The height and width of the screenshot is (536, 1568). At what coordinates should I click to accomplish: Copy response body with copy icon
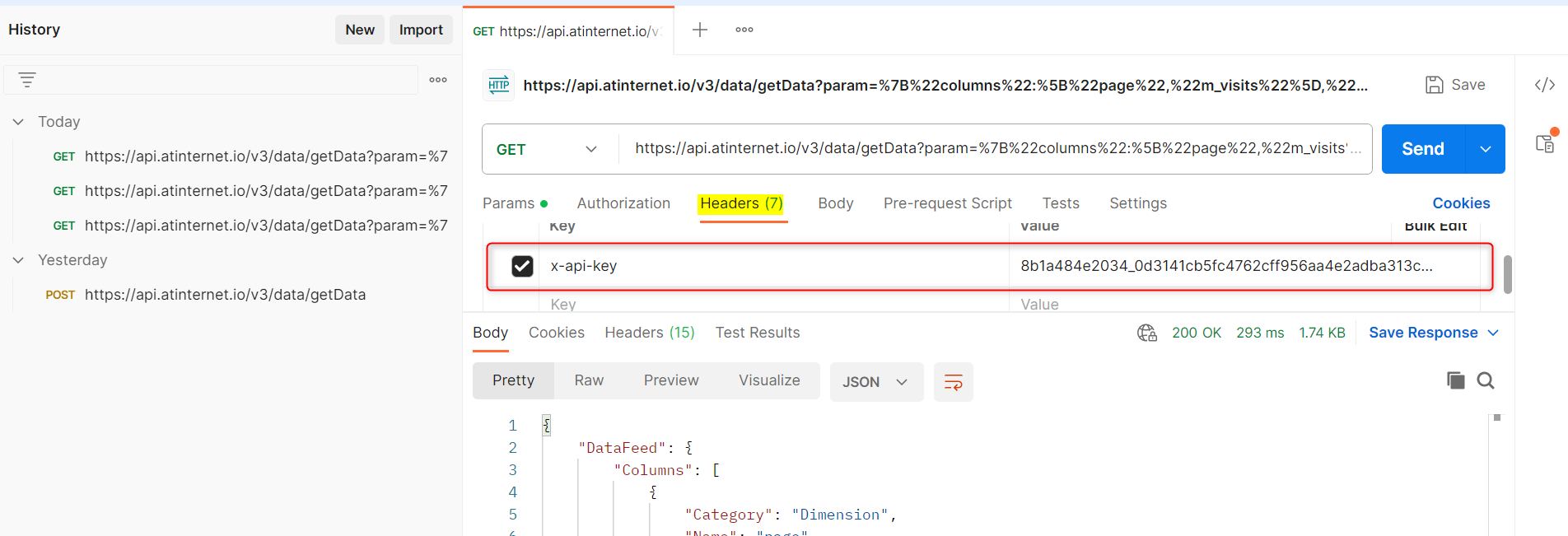(1455, 380)
